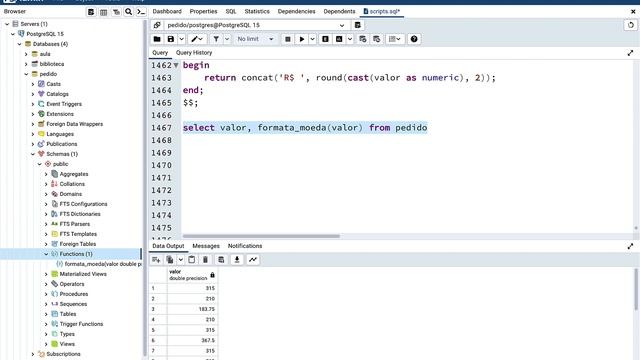This screenshot has width=640, height=360.
Task: Click the Rollback transaction icon
Action: coord(376,39)
